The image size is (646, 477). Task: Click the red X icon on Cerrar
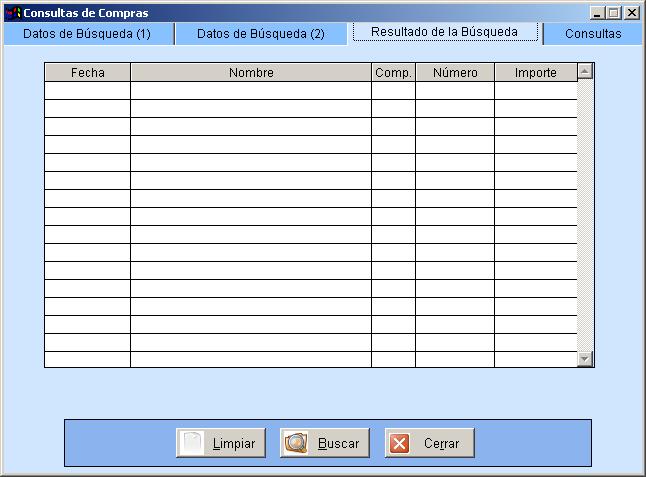(400, 443)
